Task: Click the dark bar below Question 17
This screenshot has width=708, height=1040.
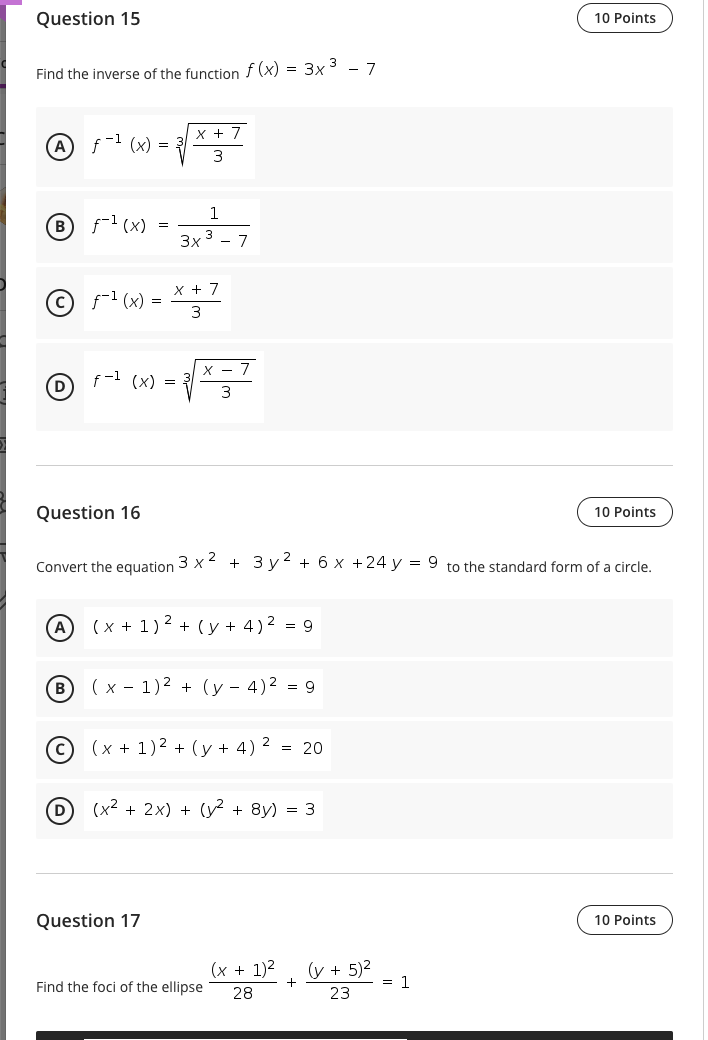Action: [354, 1032]
